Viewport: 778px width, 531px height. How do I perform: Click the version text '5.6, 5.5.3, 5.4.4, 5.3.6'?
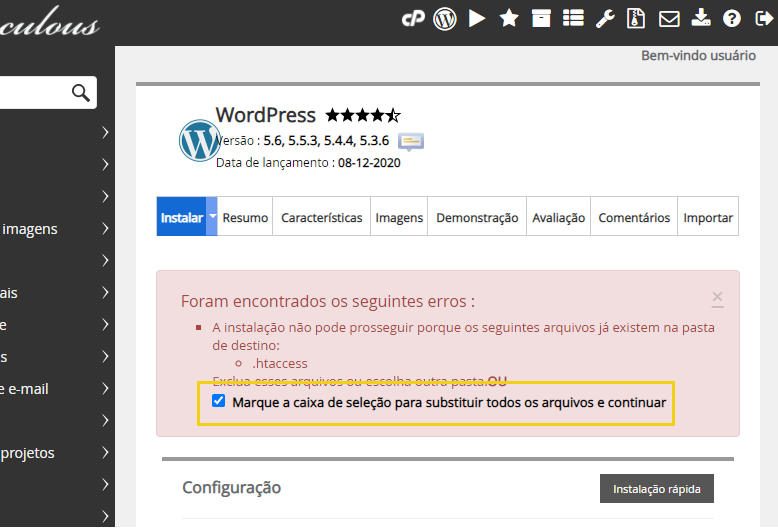click(326, 141)
